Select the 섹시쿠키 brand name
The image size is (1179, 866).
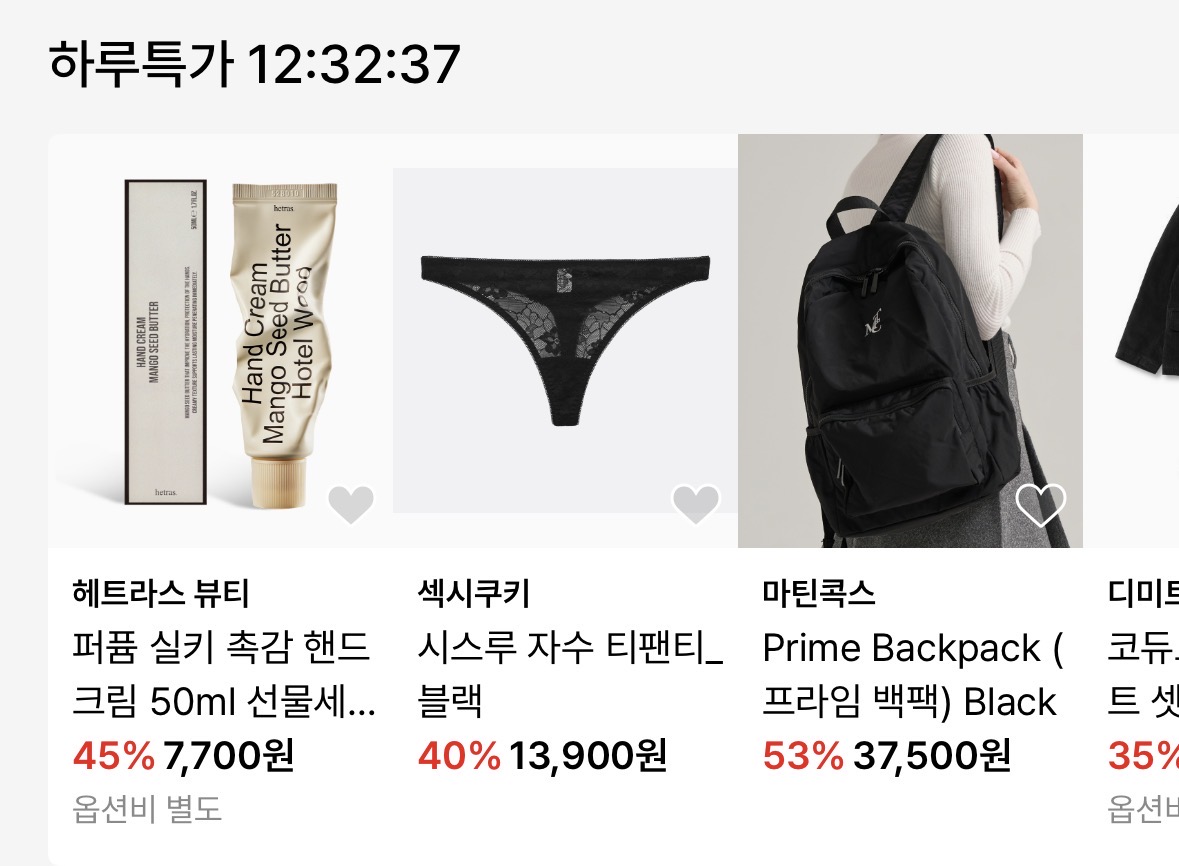click(474, 593)
